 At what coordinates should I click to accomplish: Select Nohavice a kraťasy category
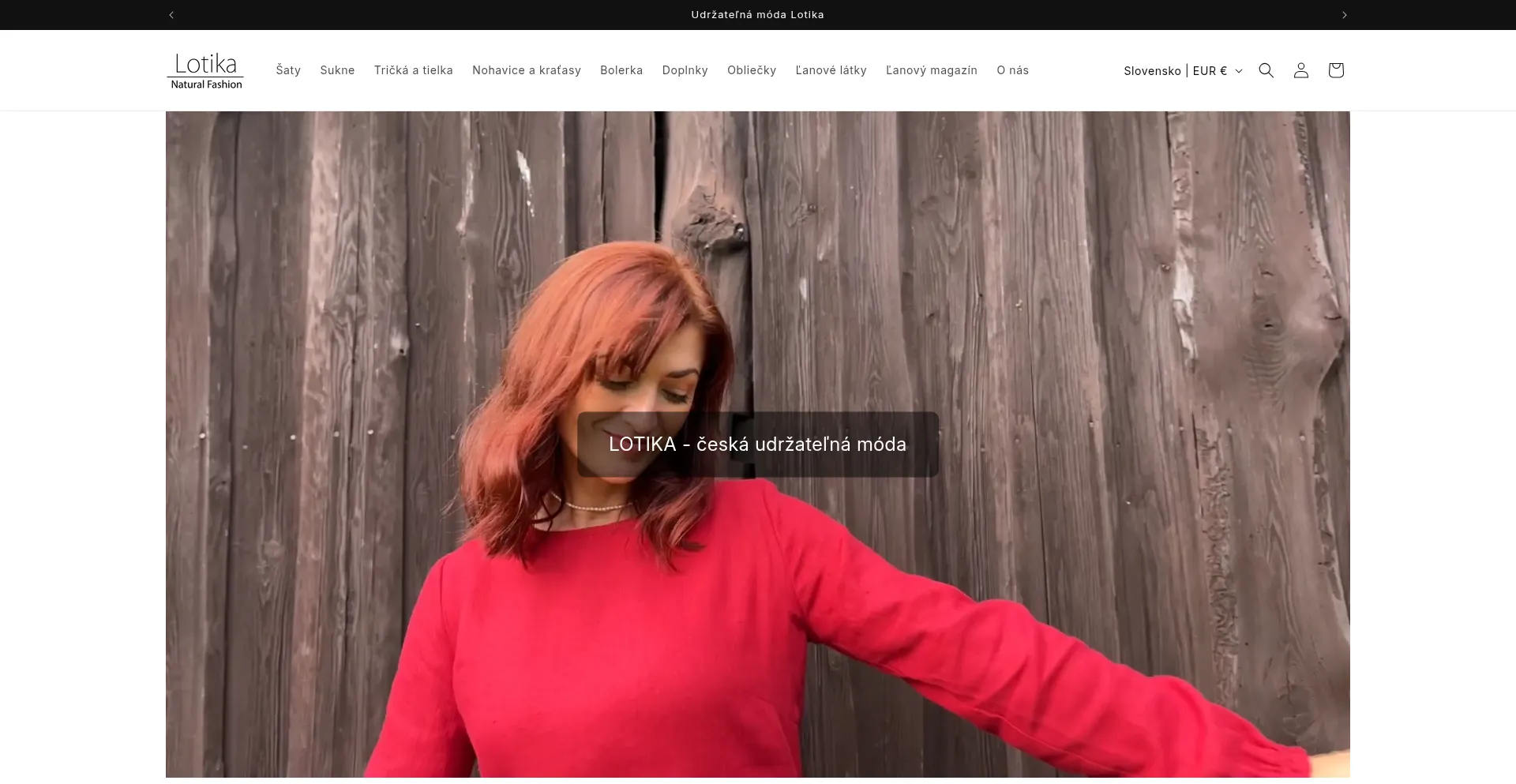pos(526,70)
